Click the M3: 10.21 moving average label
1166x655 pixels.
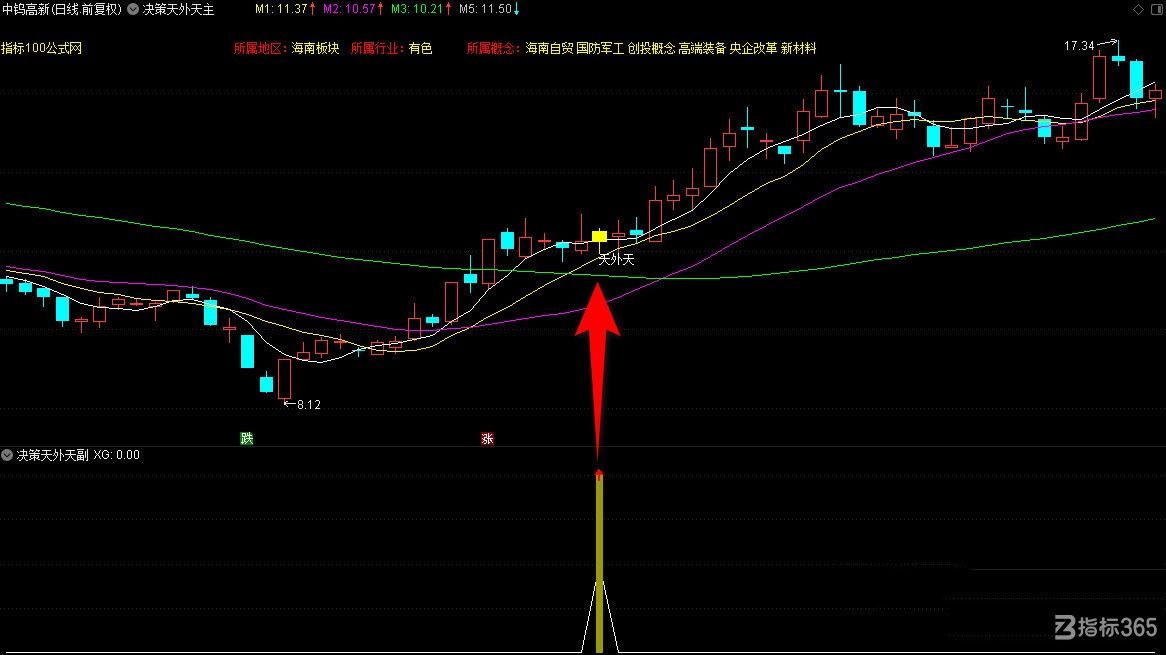422,9
